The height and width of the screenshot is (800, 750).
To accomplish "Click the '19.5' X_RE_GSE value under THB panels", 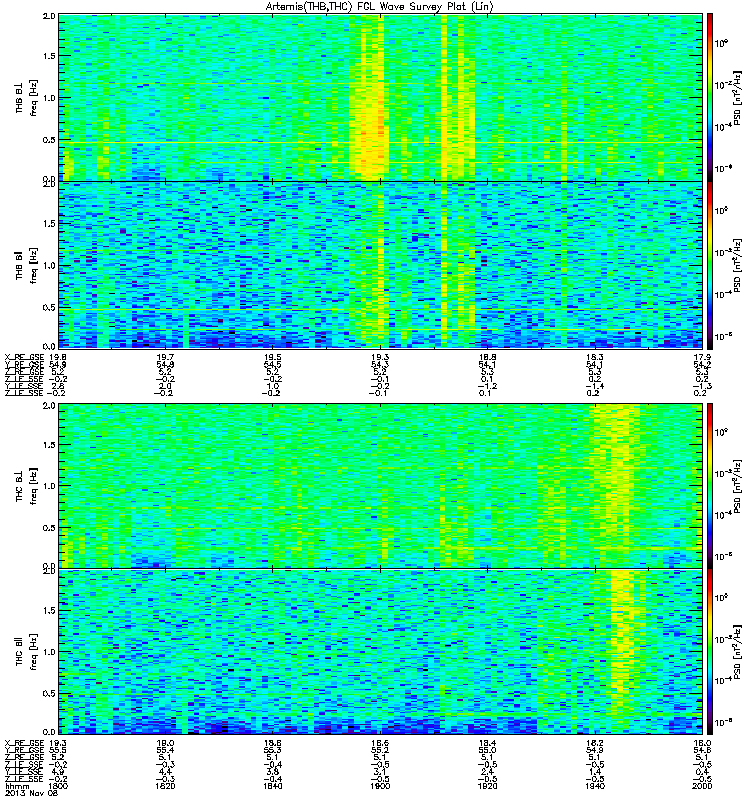I will click(x=272, y=357).
